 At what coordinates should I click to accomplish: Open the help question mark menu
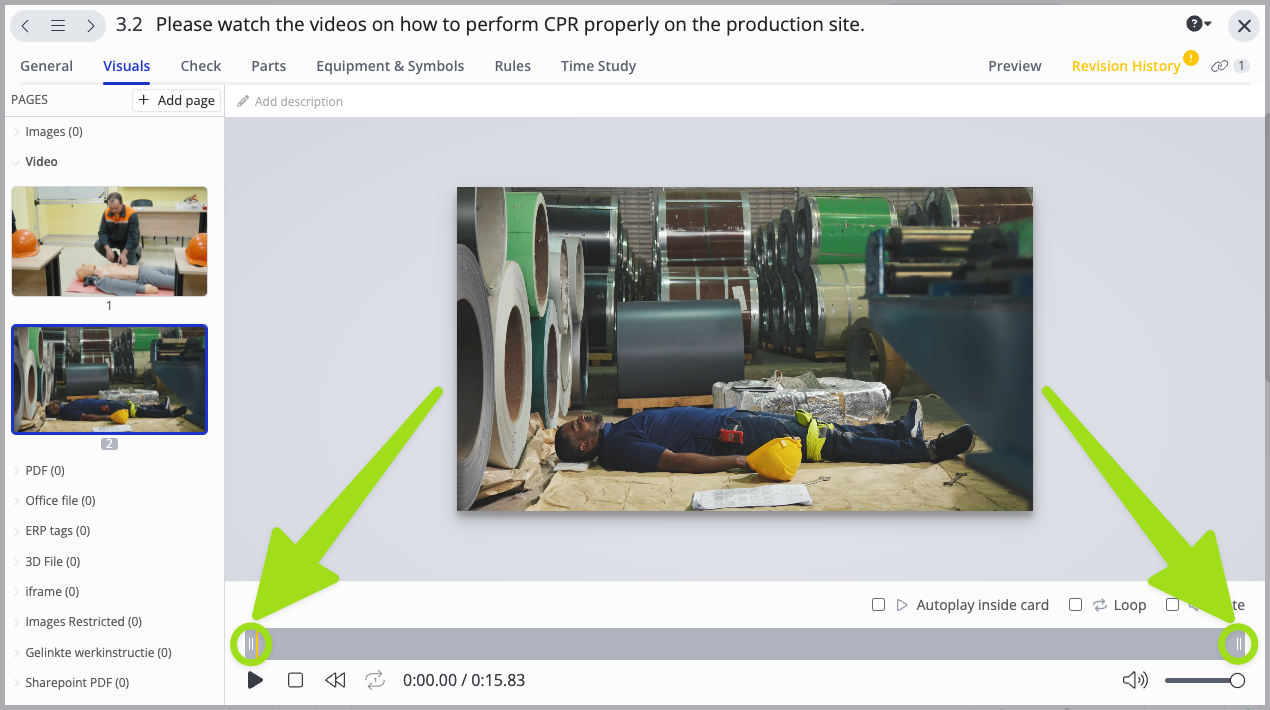1198,24
